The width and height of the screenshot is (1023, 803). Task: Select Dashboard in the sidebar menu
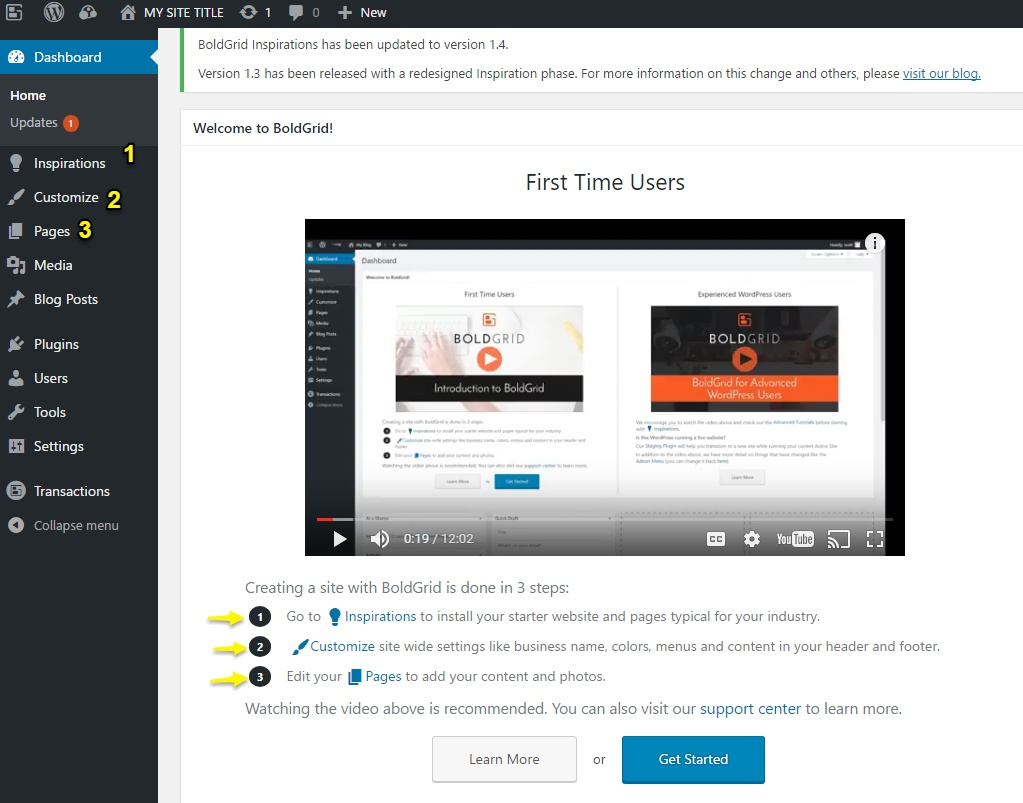pos(78,57)
